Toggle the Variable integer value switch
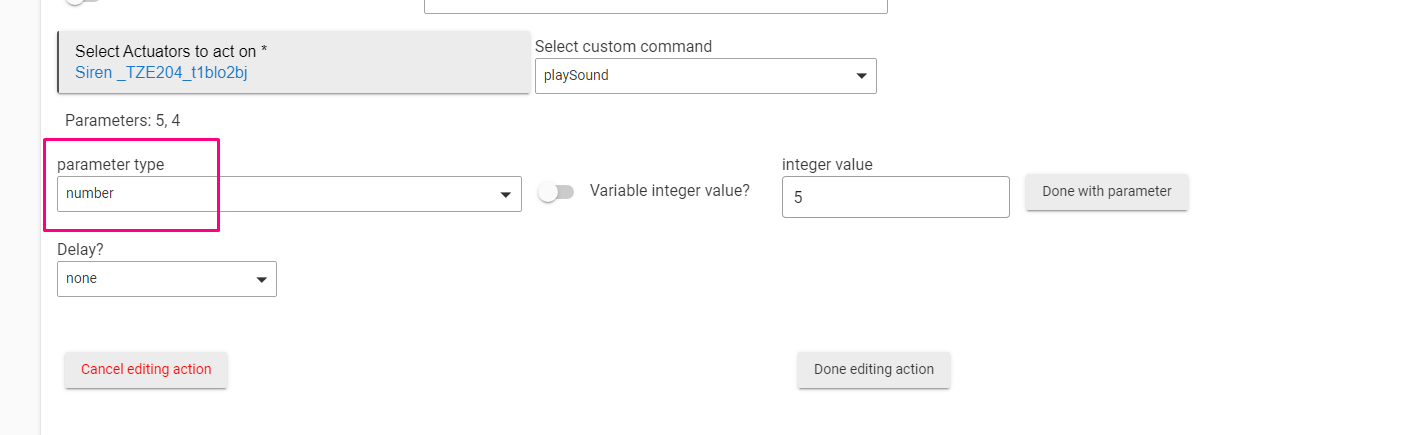The height and width of the screenshot is (435, 1404). tap(556, 192)
